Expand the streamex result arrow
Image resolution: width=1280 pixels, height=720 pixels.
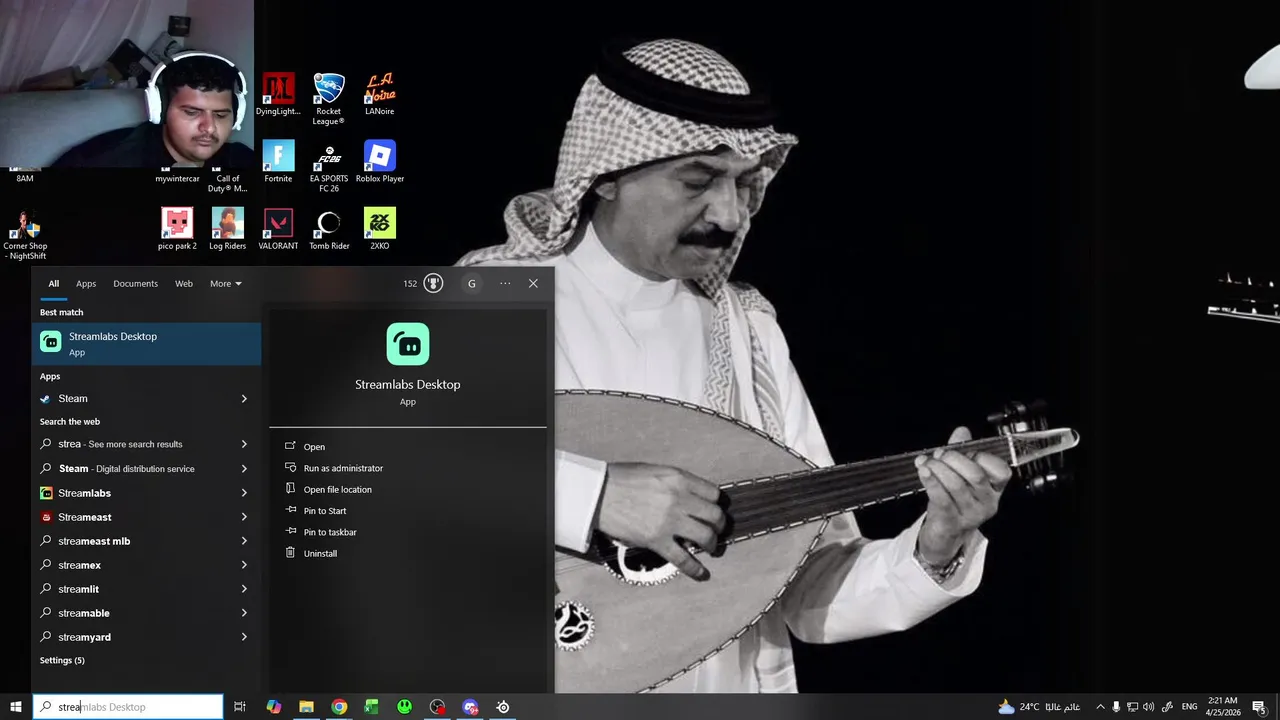tap(244, 565)
